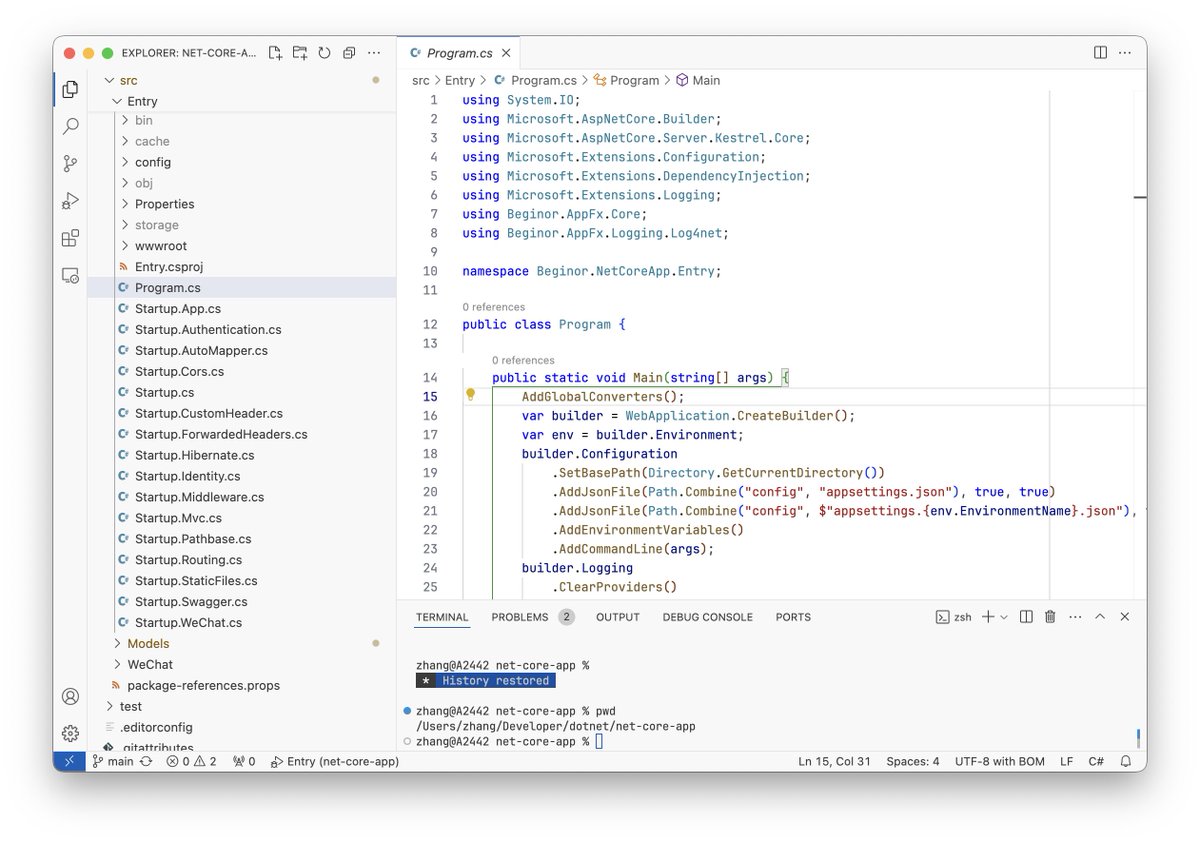
Task: Click the main branch in status bar
Action: tap(114, 761)
